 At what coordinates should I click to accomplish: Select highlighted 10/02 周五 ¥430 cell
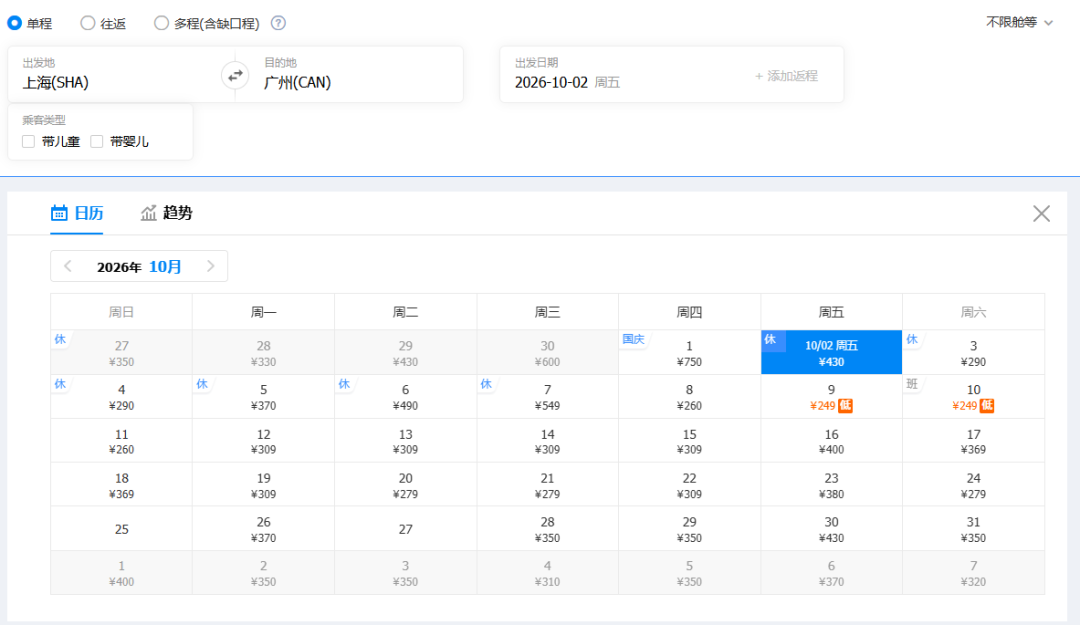coord(831,353)
